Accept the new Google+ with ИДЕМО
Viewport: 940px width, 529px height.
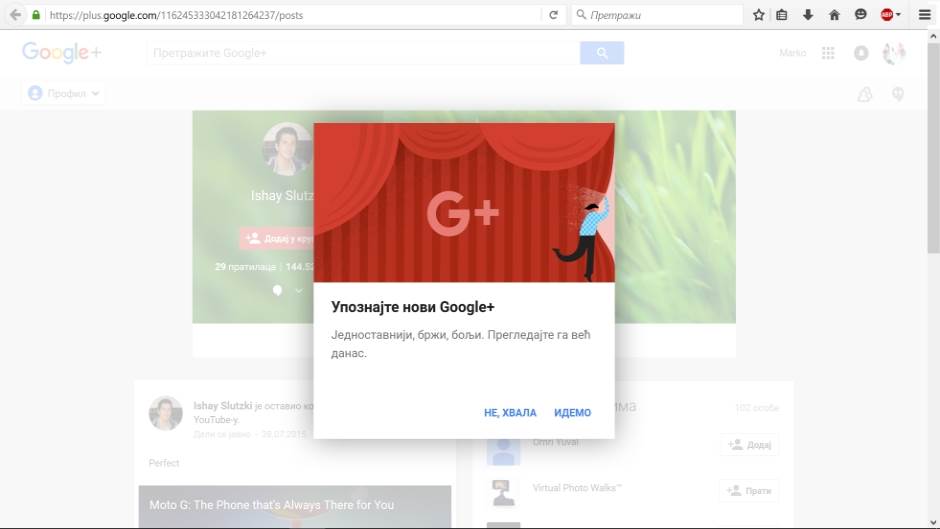click(572, 413)
